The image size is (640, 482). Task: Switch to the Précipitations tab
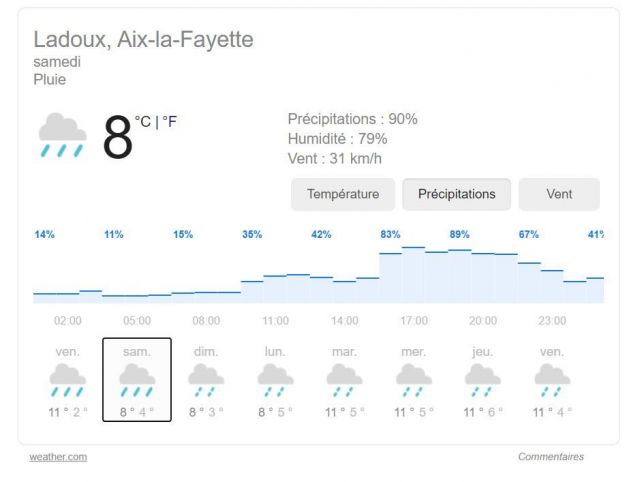(x=456, y=194)
